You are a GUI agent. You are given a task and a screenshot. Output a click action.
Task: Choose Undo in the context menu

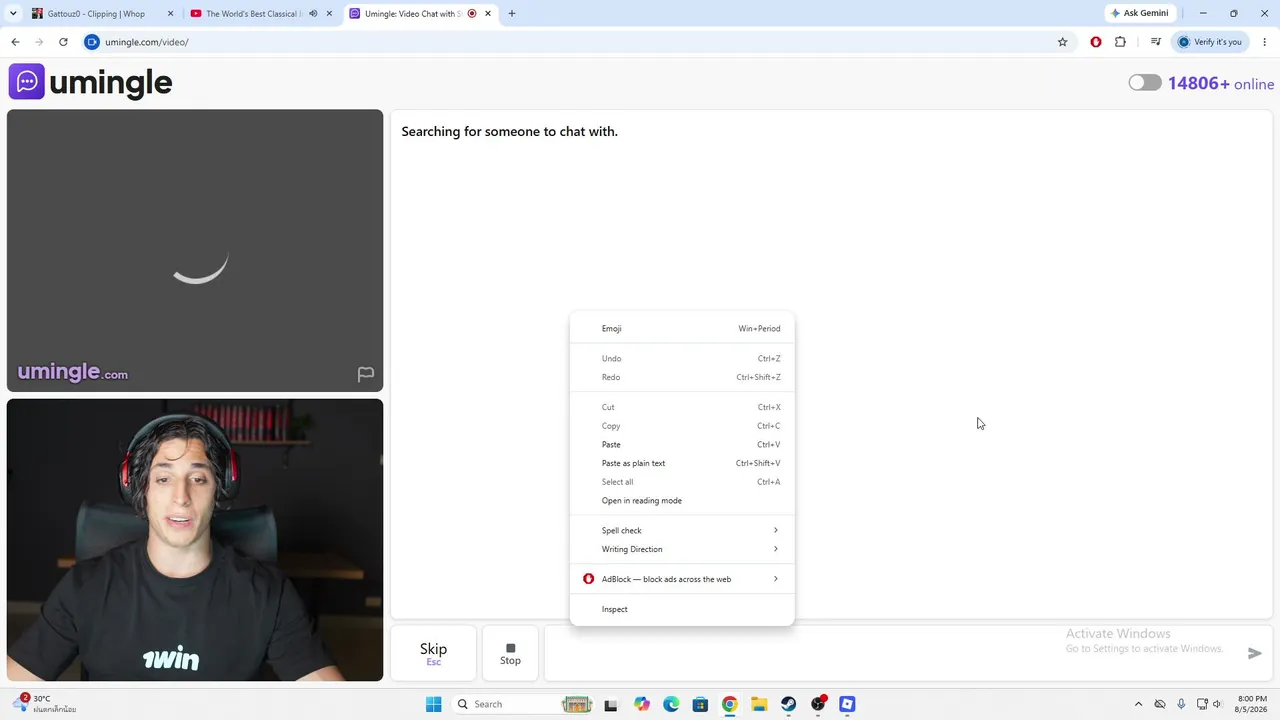[682, 358]
